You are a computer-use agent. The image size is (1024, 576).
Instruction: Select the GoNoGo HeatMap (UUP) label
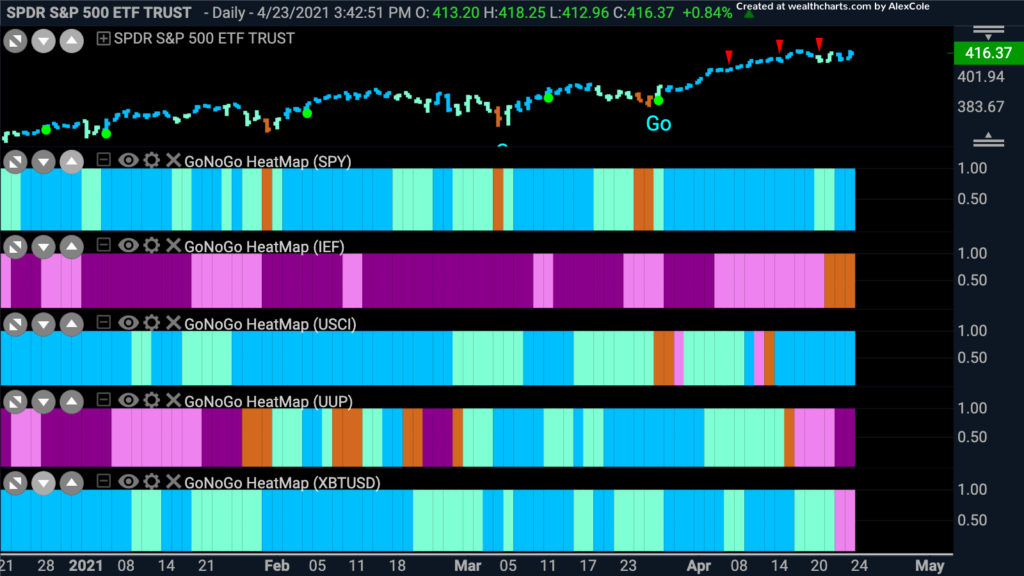(268, 401)
